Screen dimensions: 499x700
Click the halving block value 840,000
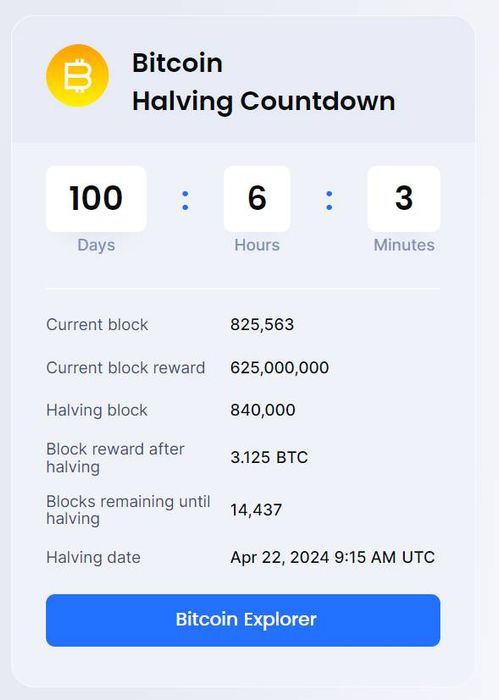tap(262, 410)
